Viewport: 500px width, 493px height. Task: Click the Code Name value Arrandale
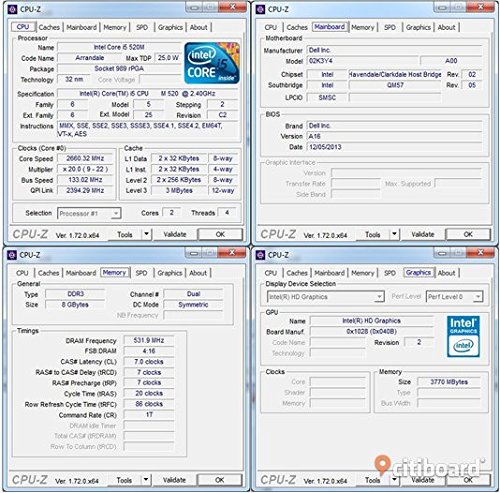[90, 58]
